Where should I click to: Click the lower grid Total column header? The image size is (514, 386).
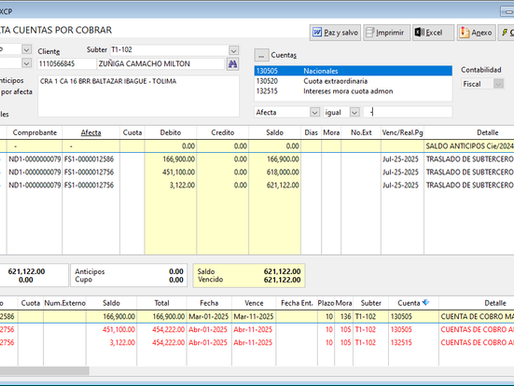162,303
